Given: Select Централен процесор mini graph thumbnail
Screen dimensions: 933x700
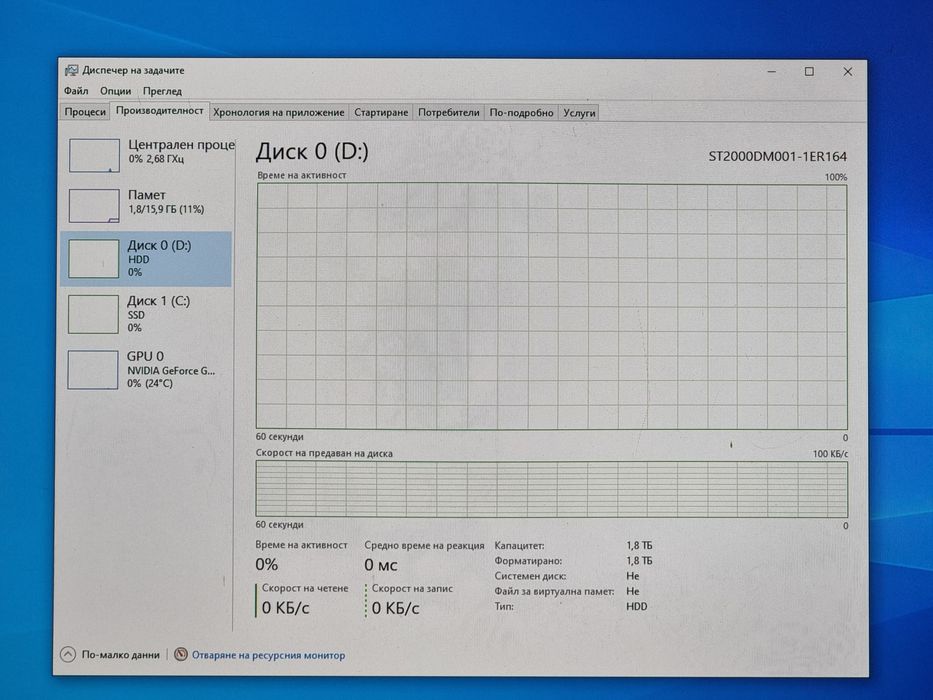Looking at the screenshot, I should (x=94, y=155).
